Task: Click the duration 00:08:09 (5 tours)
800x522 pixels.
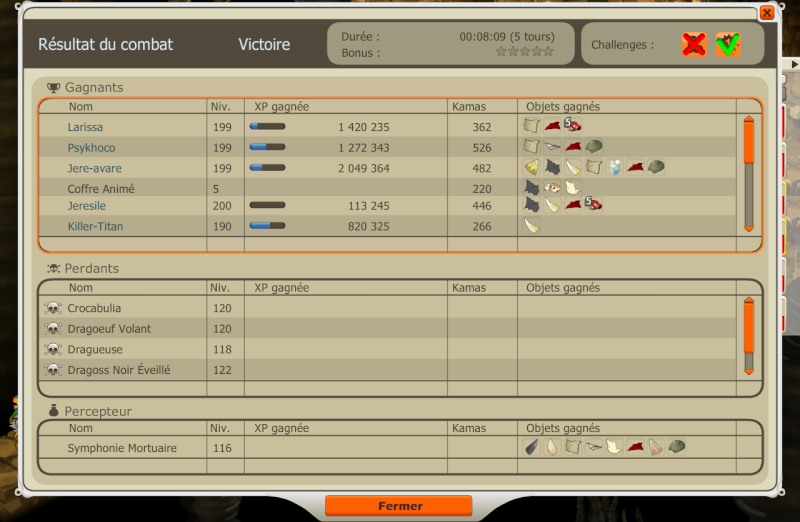Action: 507,37
